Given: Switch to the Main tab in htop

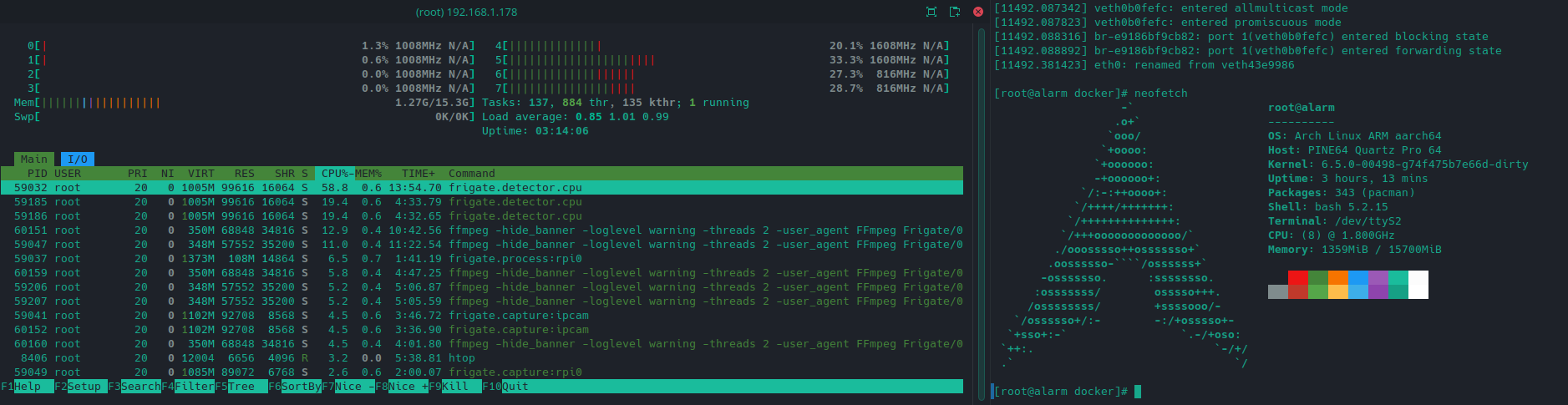Looking at the screenshot, I should coord(34,159).
